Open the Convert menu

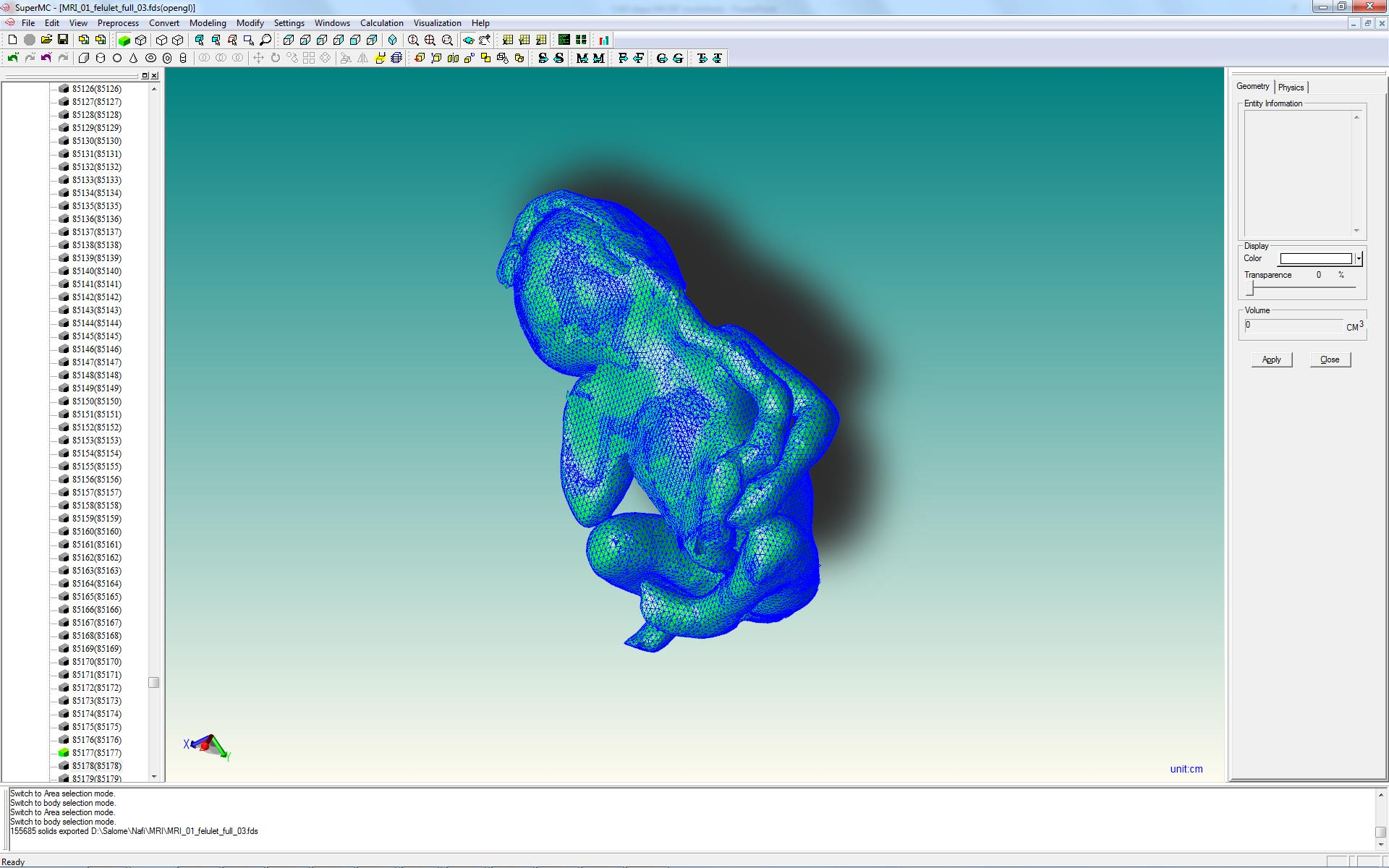(164, 22)
